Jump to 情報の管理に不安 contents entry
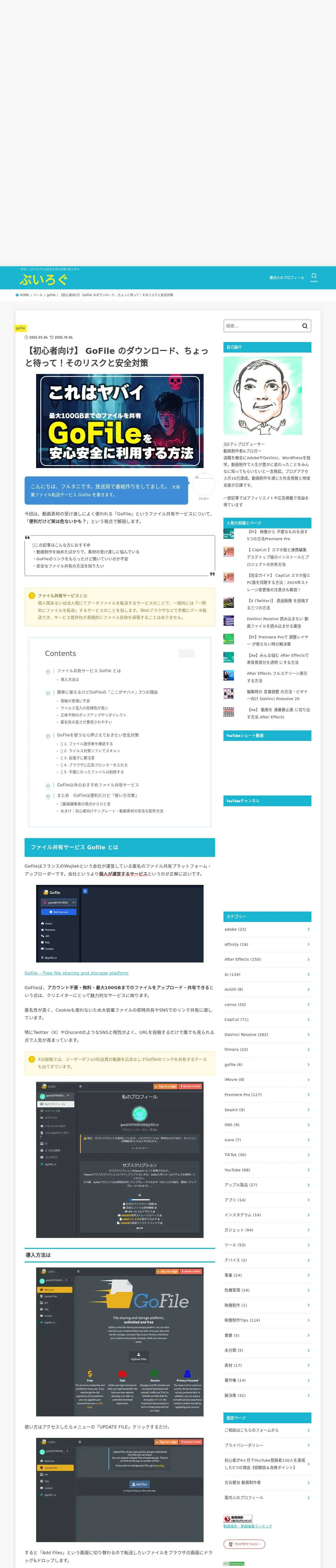This screenshot has height=1568, width=336. (x=75, y=701)
